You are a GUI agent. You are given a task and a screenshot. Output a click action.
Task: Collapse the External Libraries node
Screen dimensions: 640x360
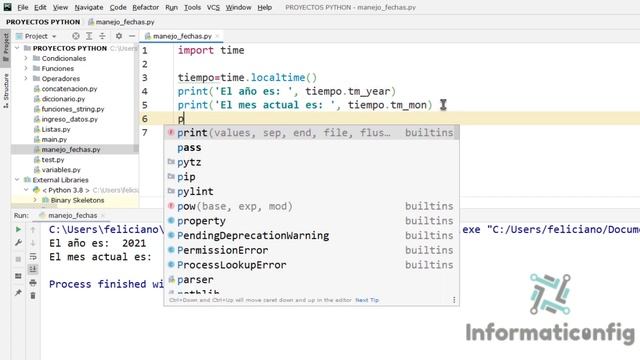click(17, 180)
